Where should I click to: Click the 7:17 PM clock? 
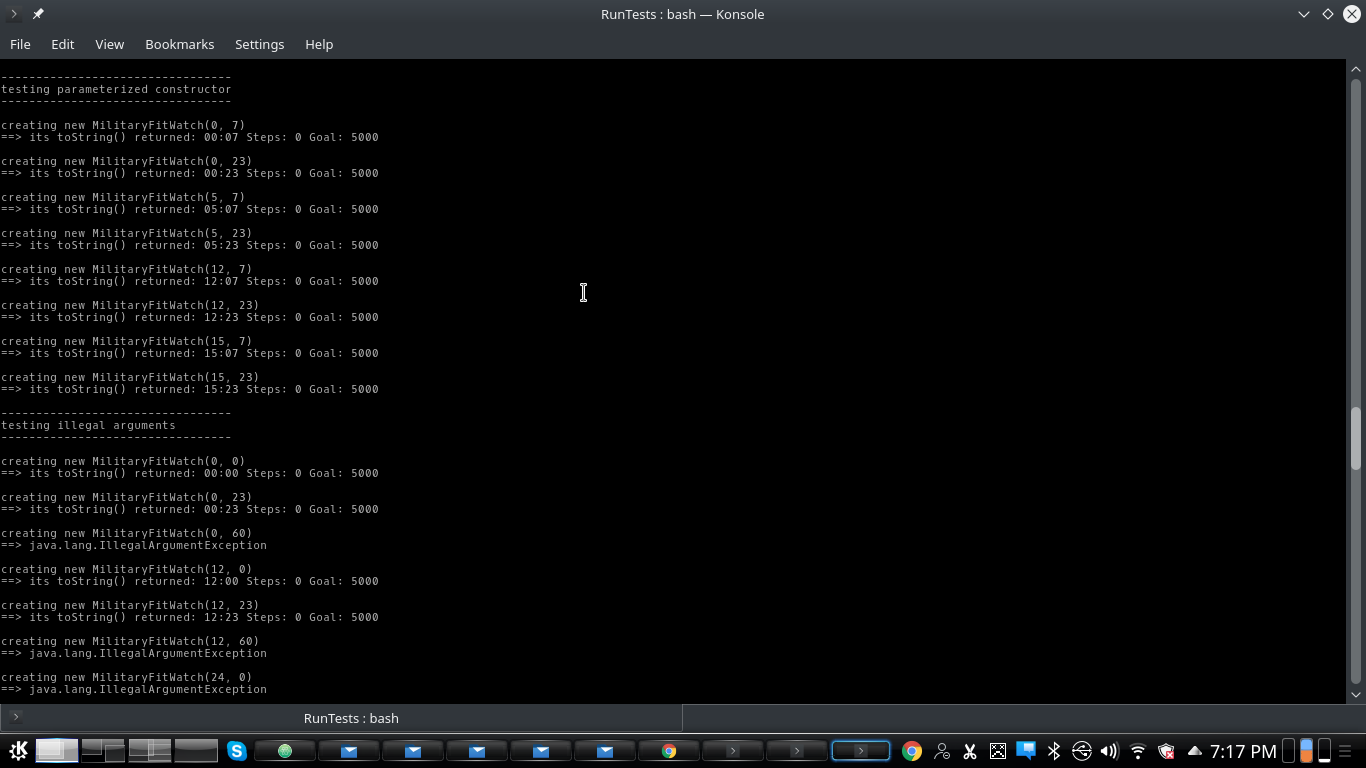[1243, 751]
